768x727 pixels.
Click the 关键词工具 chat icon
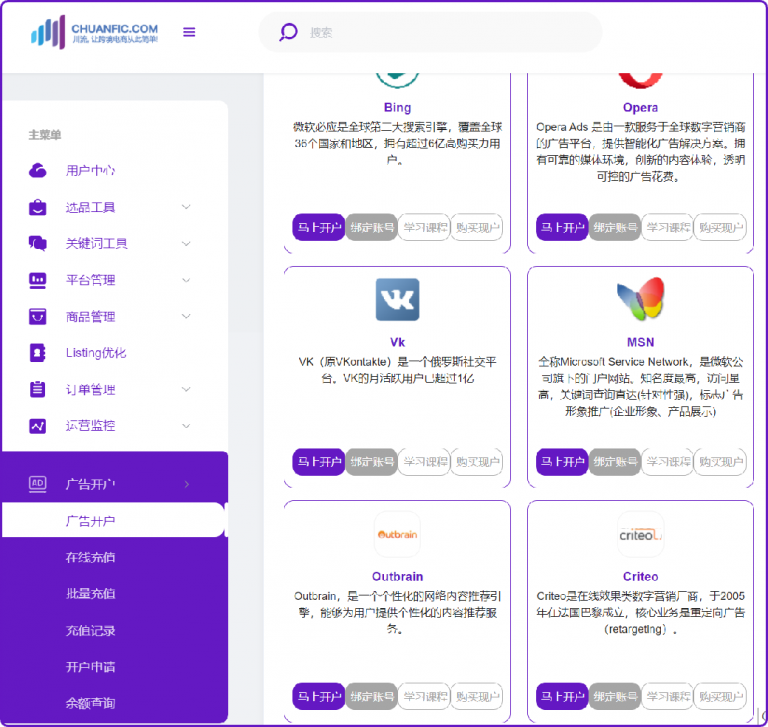point(38,243)
